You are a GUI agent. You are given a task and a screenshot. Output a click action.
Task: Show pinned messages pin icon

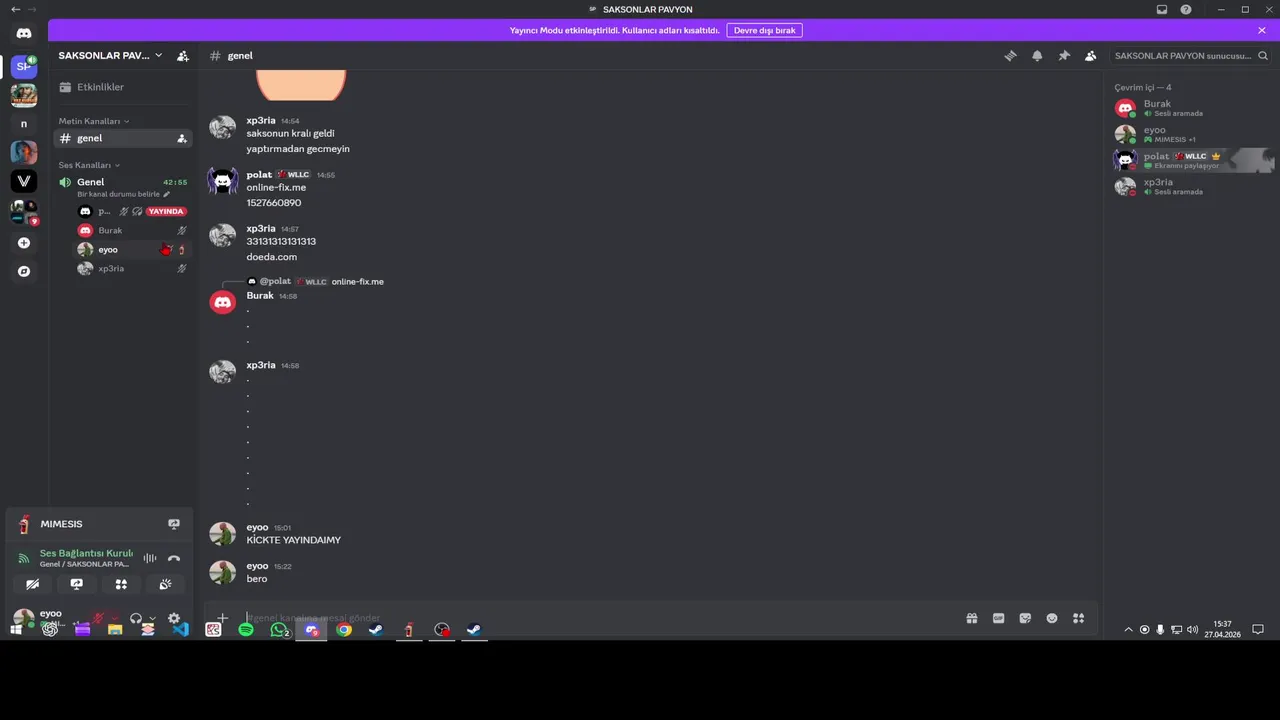coord(1064,56)
